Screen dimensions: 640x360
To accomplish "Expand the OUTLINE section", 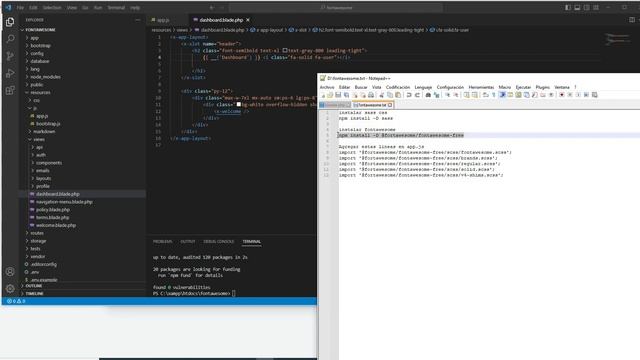I will click(x=33, y=286).
